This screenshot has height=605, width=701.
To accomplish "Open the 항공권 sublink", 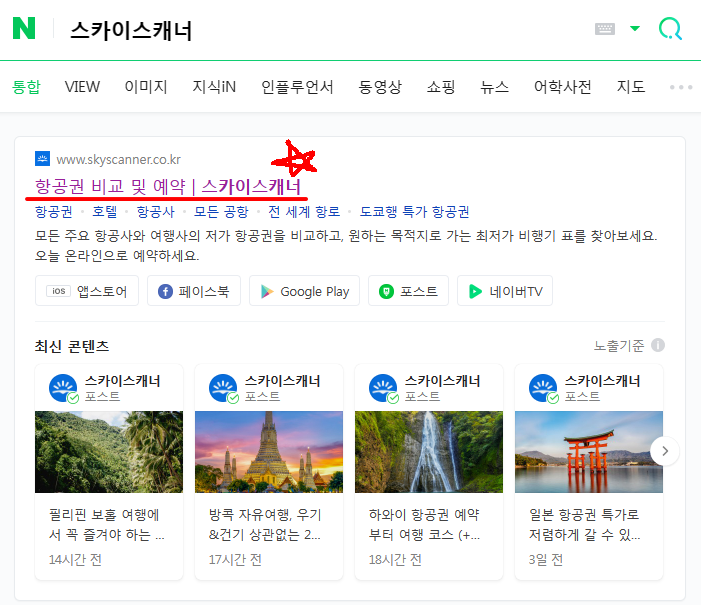I will (x=54, y=212).
